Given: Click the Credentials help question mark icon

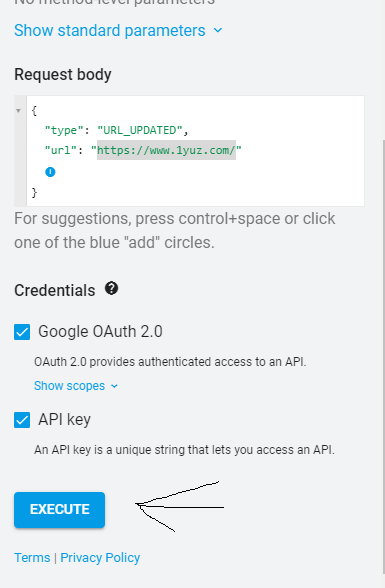Looking at the screenshot, I should (x=111, y=289).
